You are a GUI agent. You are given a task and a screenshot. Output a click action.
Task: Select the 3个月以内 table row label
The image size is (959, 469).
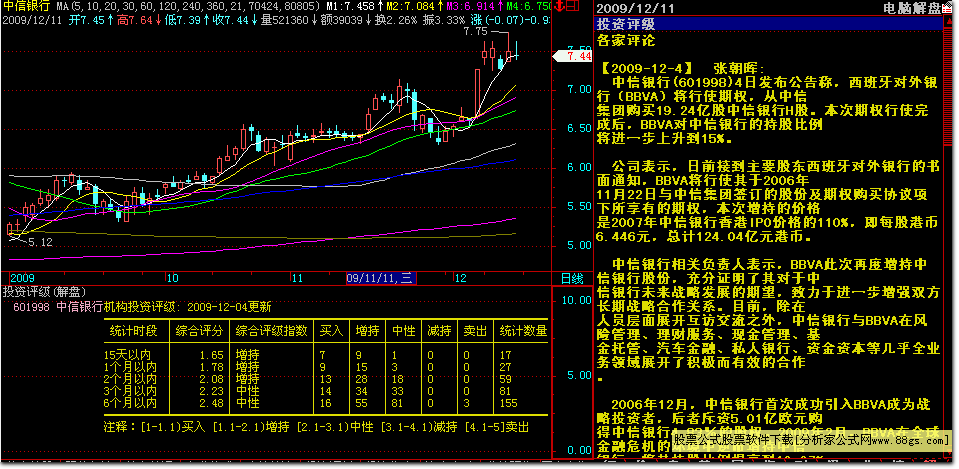pyautogui.click(x=130, y=391)
